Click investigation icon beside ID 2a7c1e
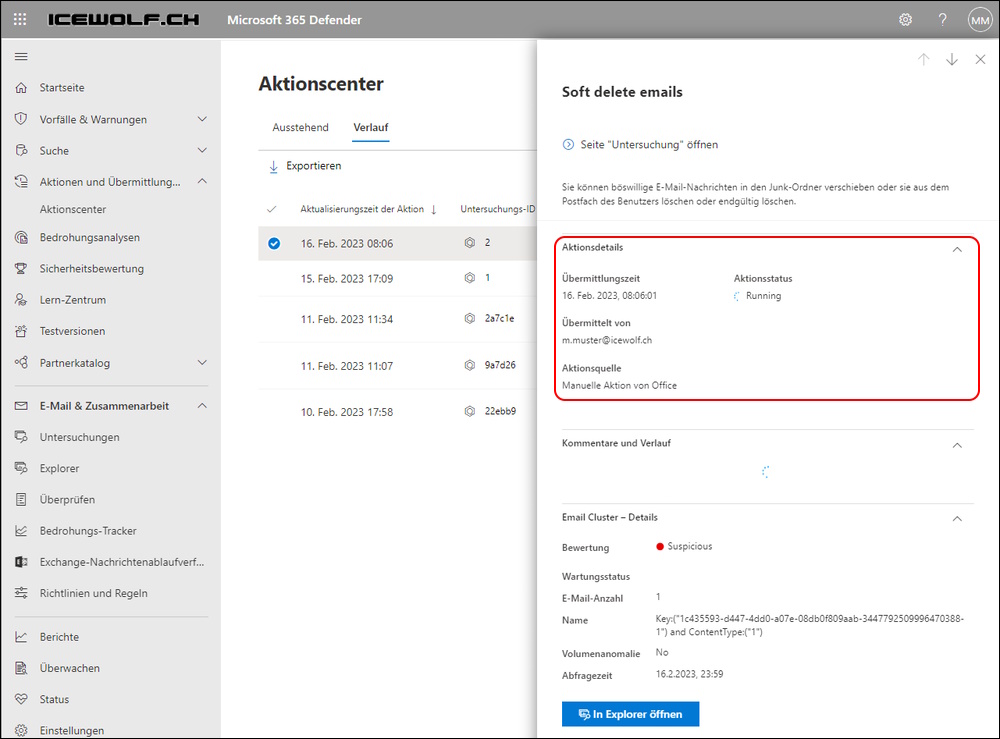Image resolution: width=1000 pixels, height=739 pixels. point(470,318)
